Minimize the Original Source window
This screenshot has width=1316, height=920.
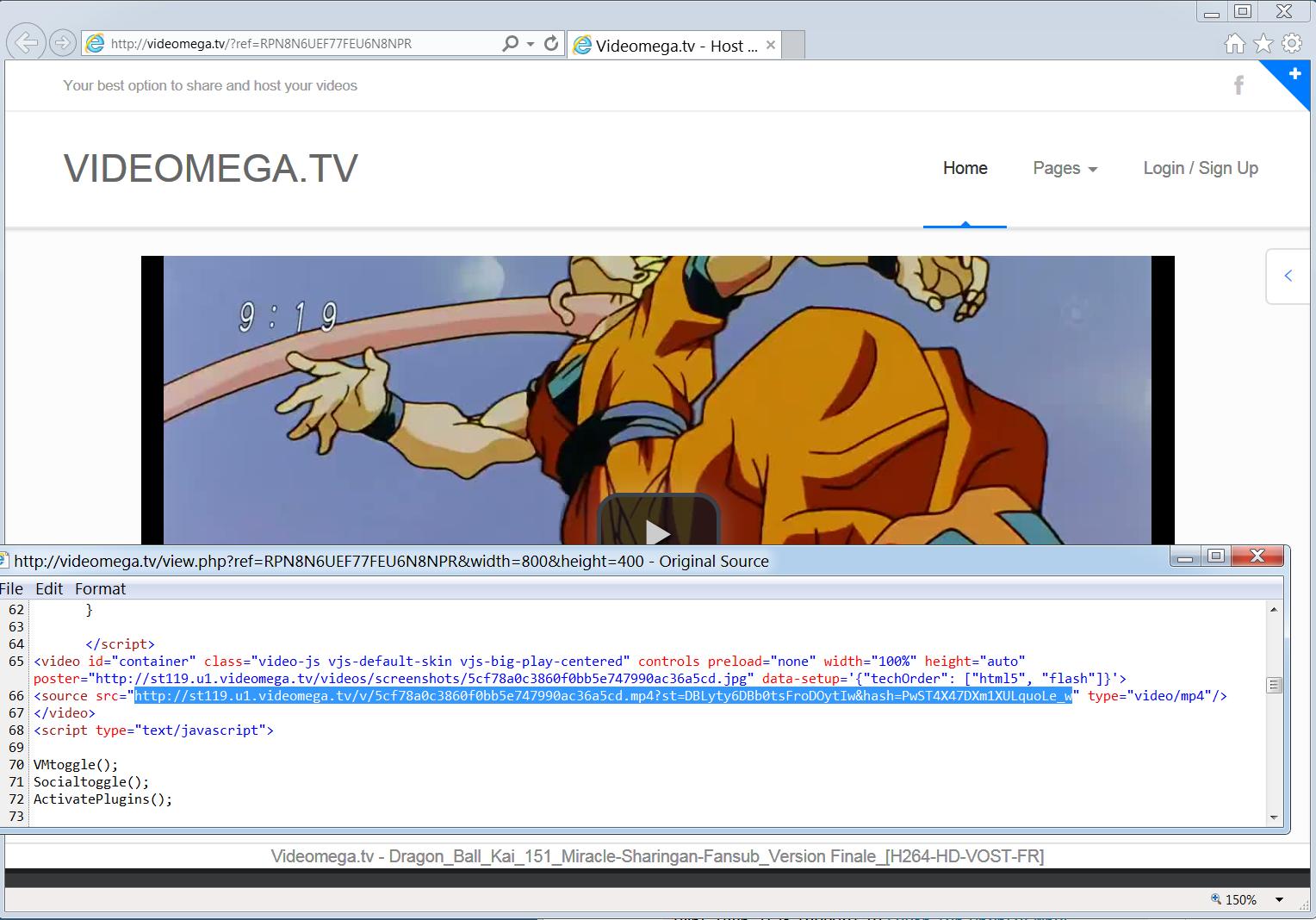1185,556
